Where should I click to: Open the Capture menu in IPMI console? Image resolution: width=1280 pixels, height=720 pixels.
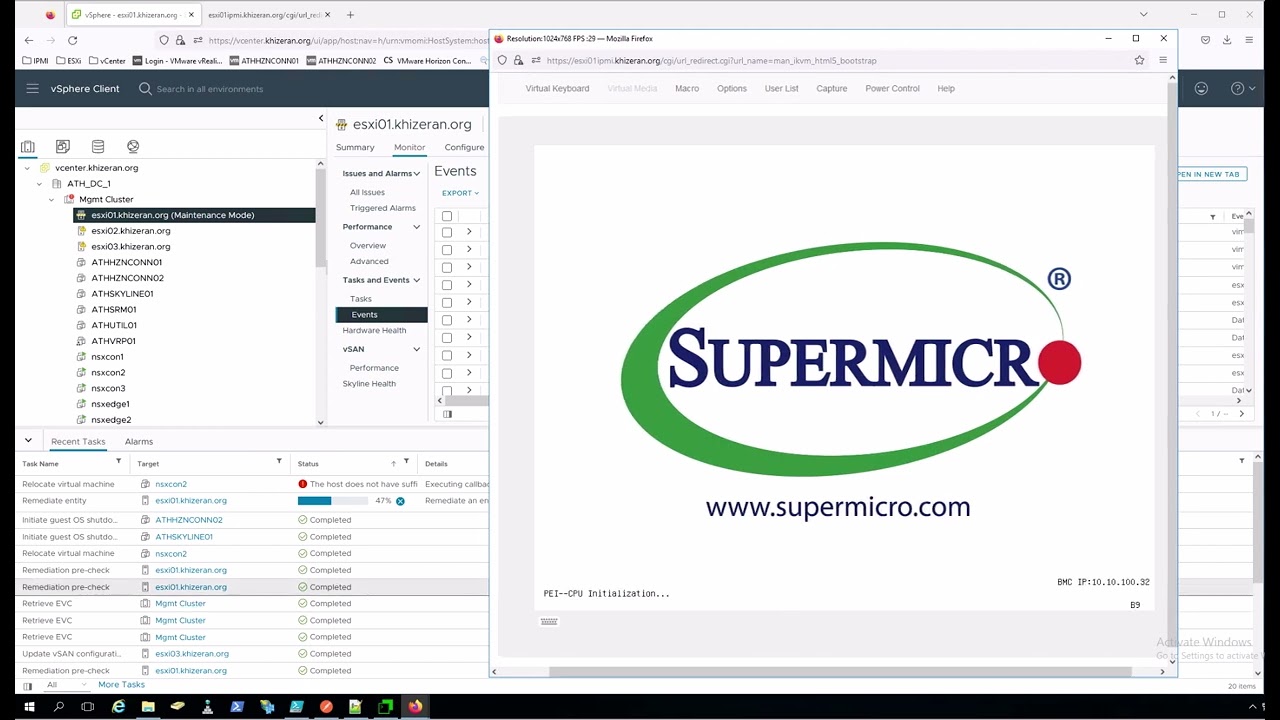click(831, 88)
